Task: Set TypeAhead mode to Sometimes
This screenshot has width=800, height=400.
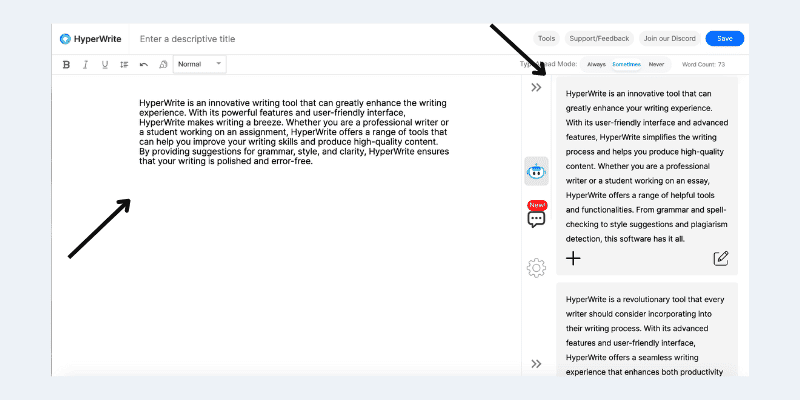Action: tap(627, 65)
